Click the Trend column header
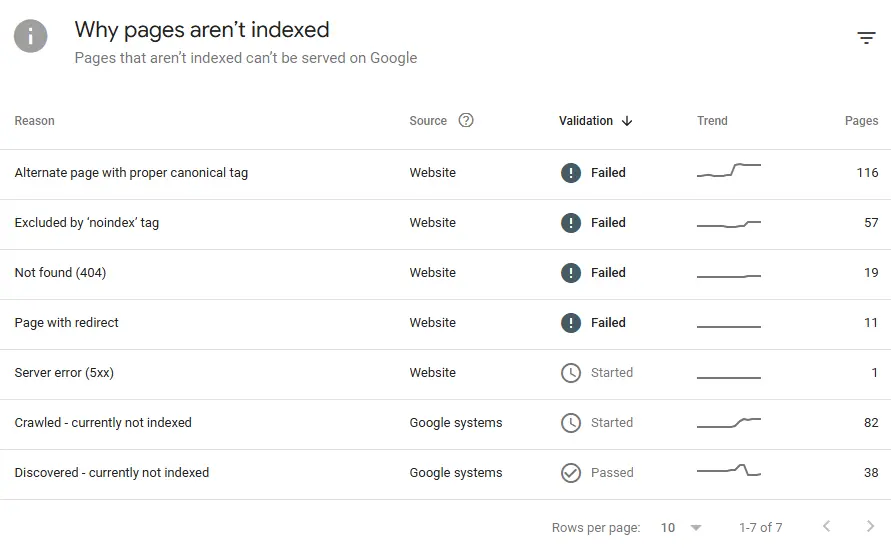 coord(712,121)
